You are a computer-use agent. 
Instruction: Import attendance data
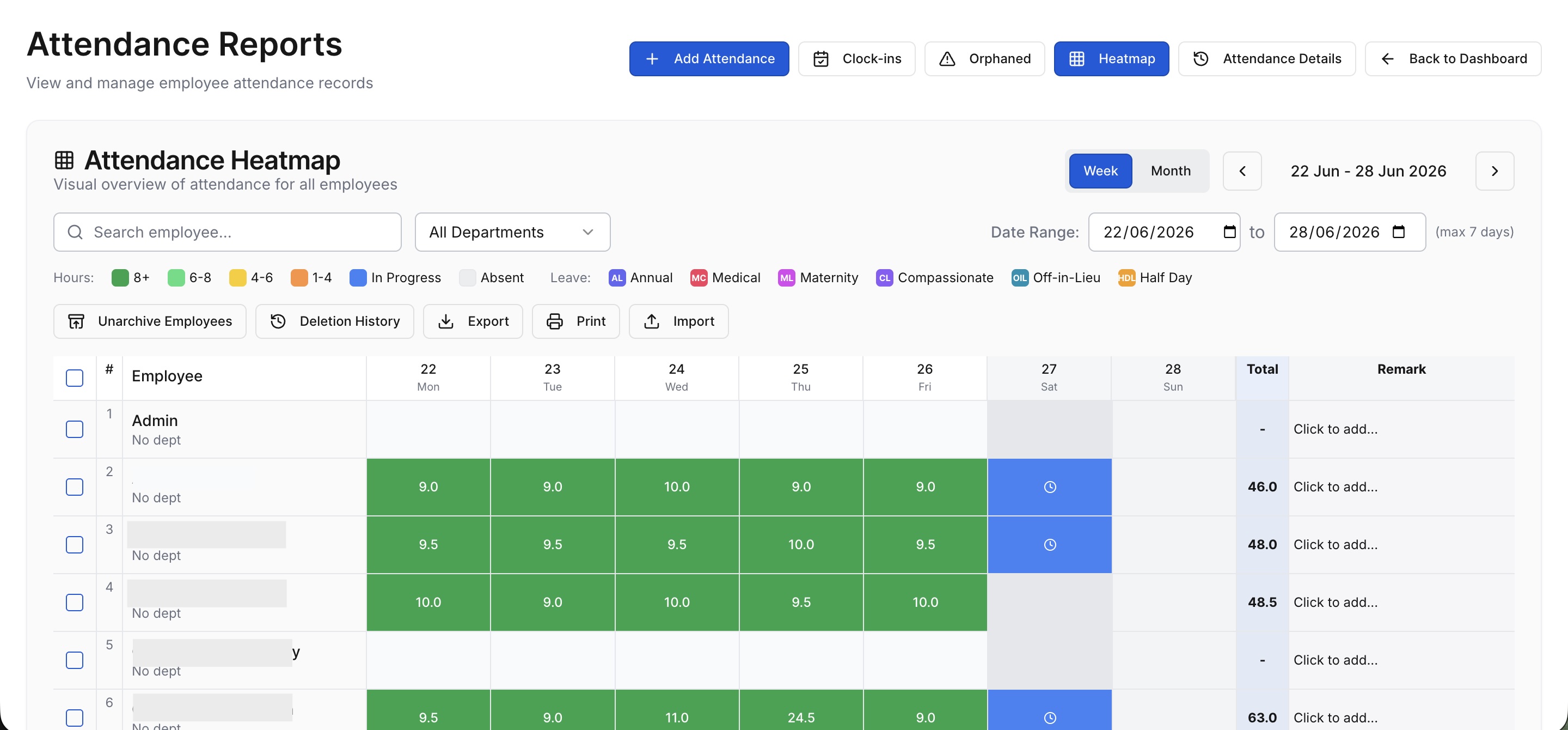pos(678,321)
